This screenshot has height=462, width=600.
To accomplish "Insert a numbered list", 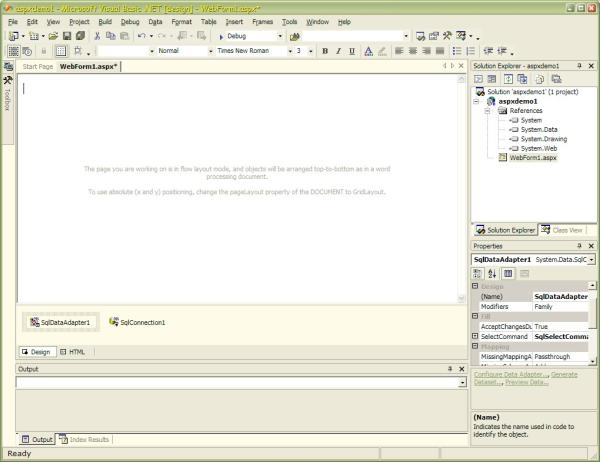I will [471, 51].
